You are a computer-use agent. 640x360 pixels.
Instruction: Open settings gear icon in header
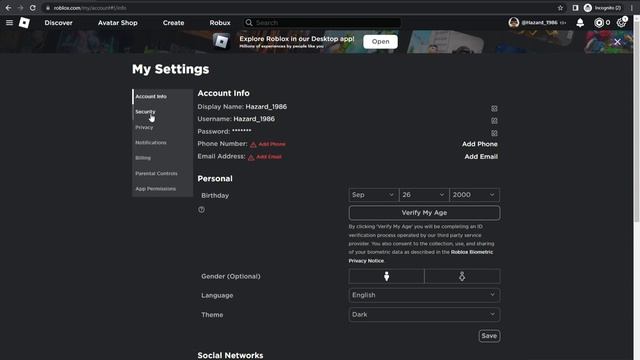tap(621, 22)
